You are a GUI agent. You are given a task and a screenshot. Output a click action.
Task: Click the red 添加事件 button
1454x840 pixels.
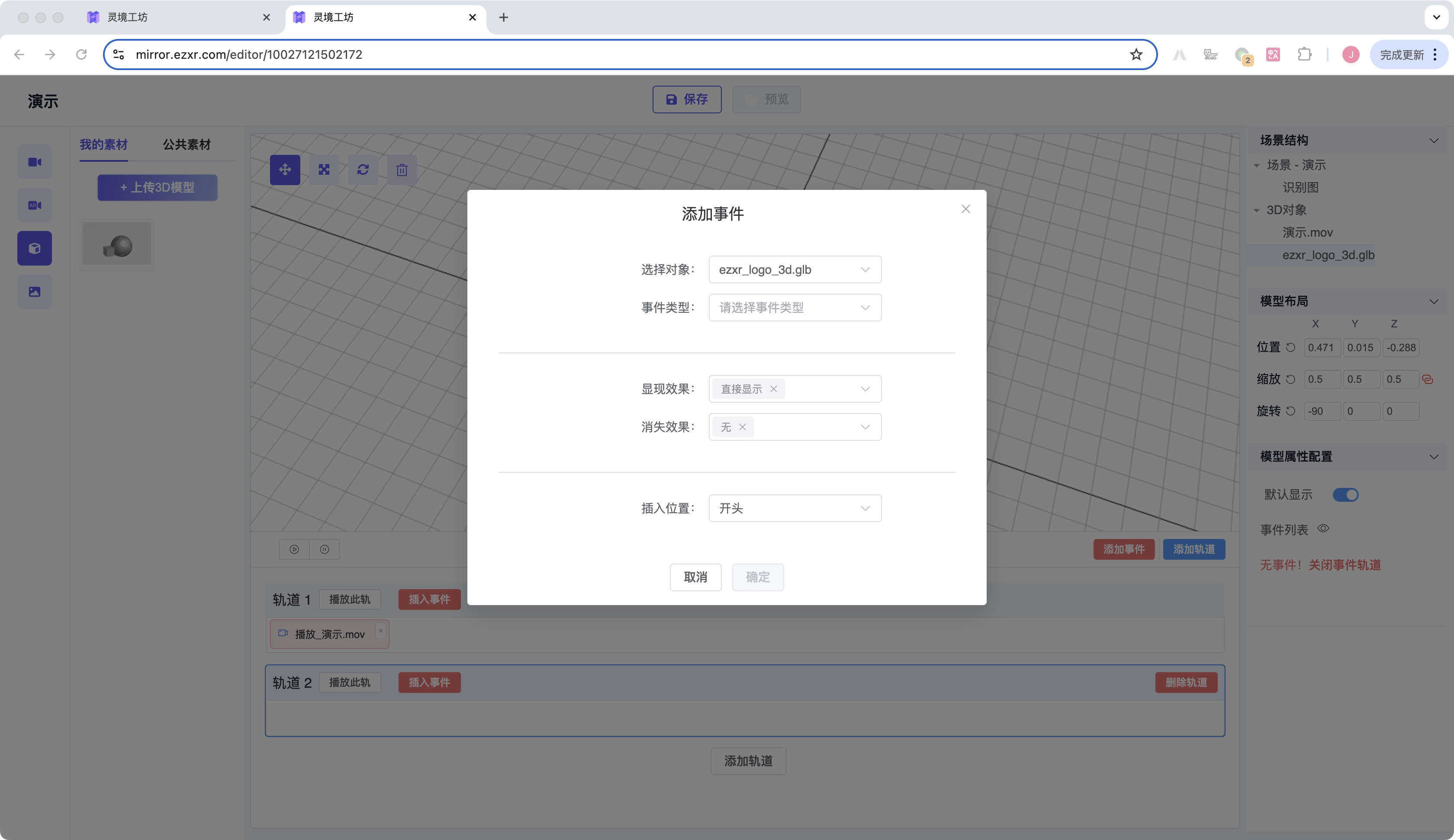coord(1123,549)
